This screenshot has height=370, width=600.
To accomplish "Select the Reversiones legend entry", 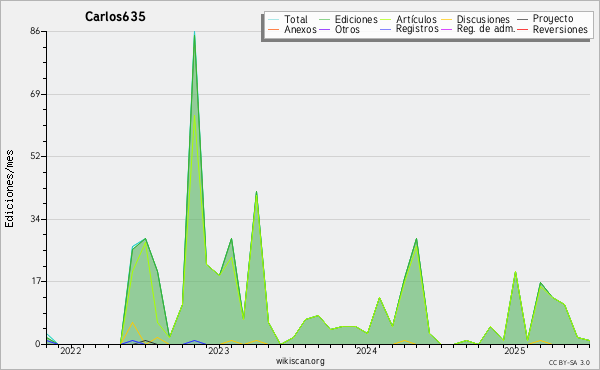I will pyautogui.click(x=560, y=29).
